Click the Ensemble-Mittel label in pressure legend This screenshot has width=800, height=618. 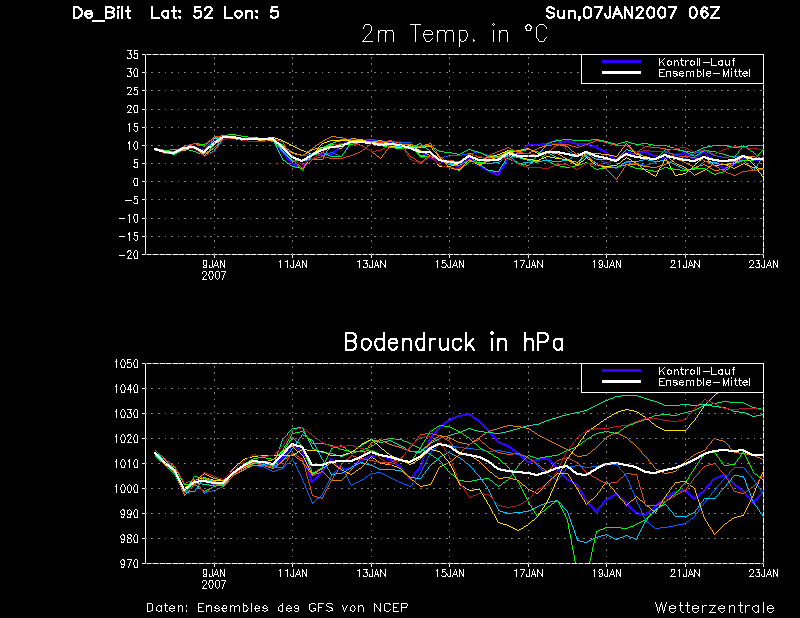[704, 382]
